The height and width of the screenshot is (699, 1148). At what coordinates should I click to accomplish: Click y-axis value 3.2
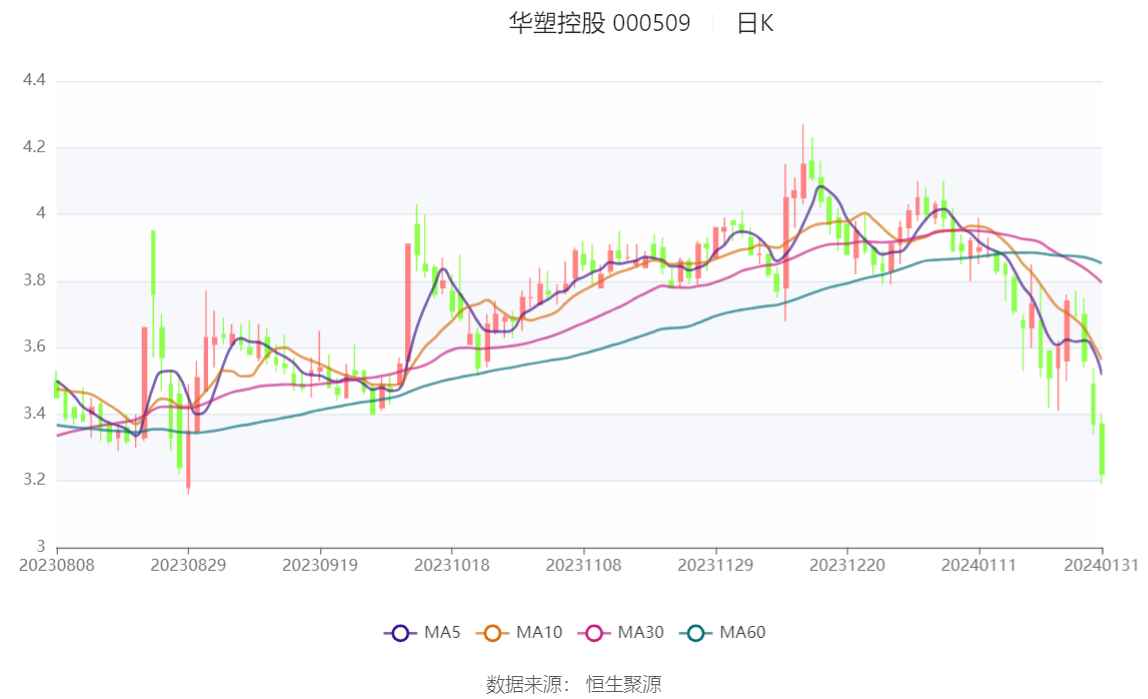point(34,480)
